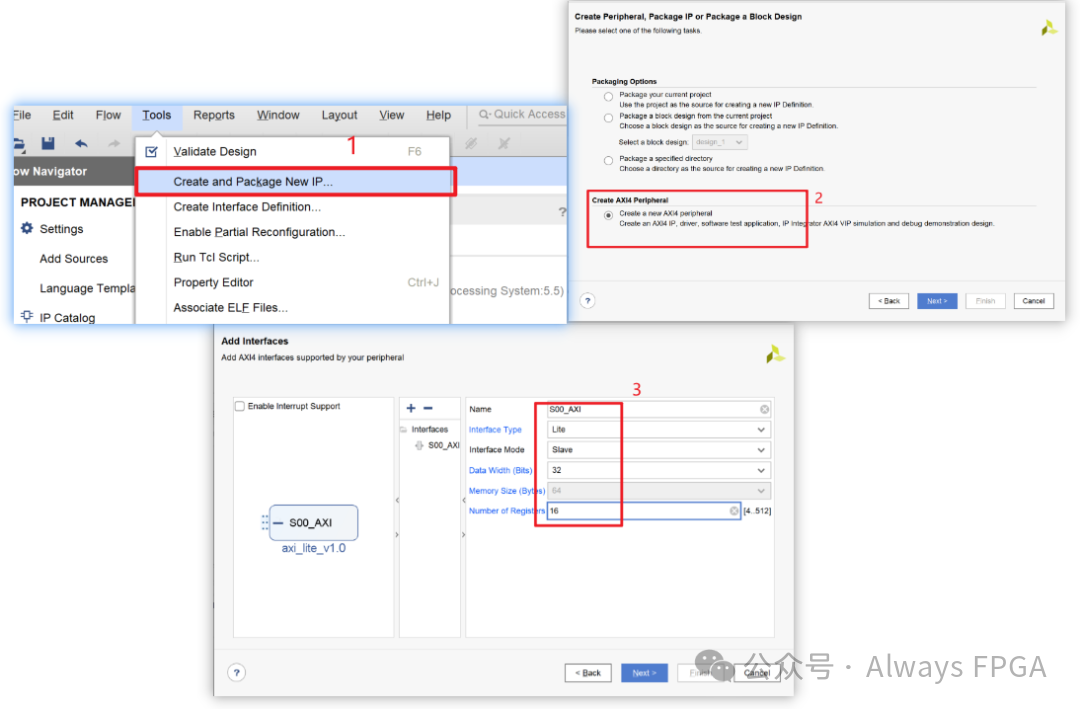Click the Data Width (Bits) label link
The width and height of the screenshot is (1080, 709).
click(x=501, y=470)
